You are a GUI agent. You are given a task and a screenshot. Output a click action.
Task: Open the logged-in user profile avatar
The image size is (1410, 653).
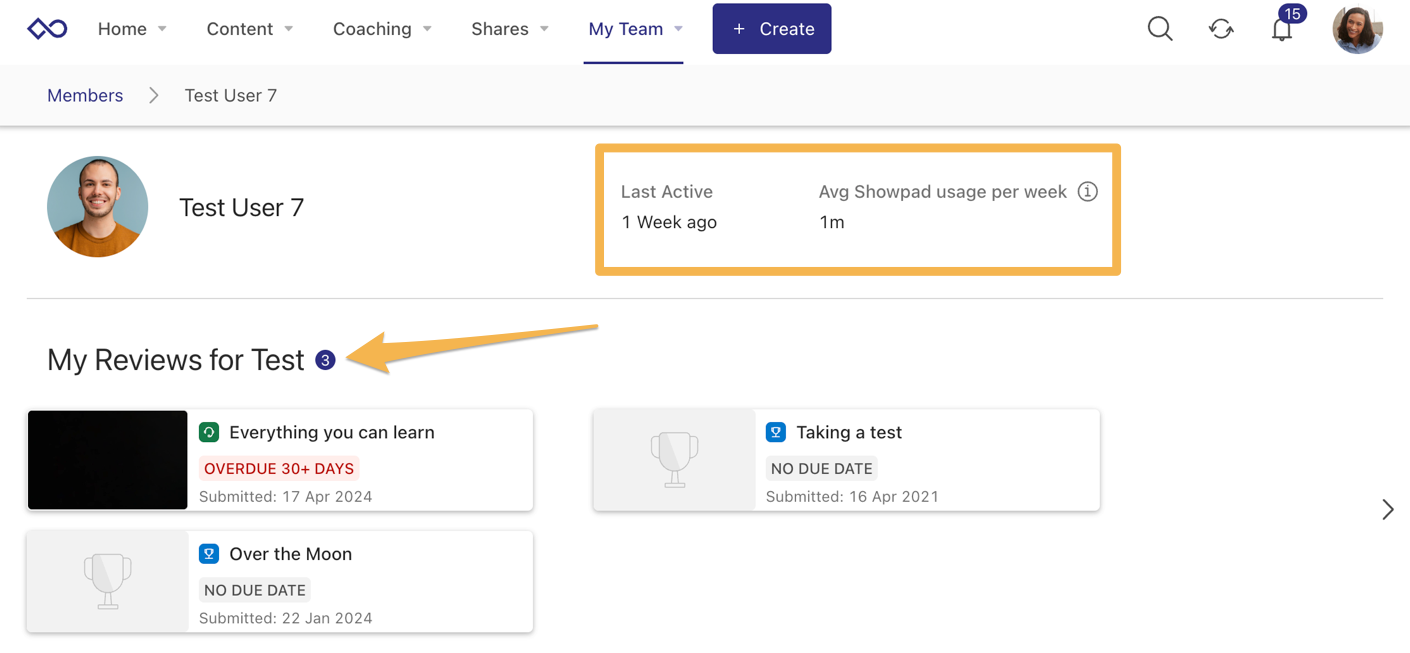click(x=1357, y=29)
